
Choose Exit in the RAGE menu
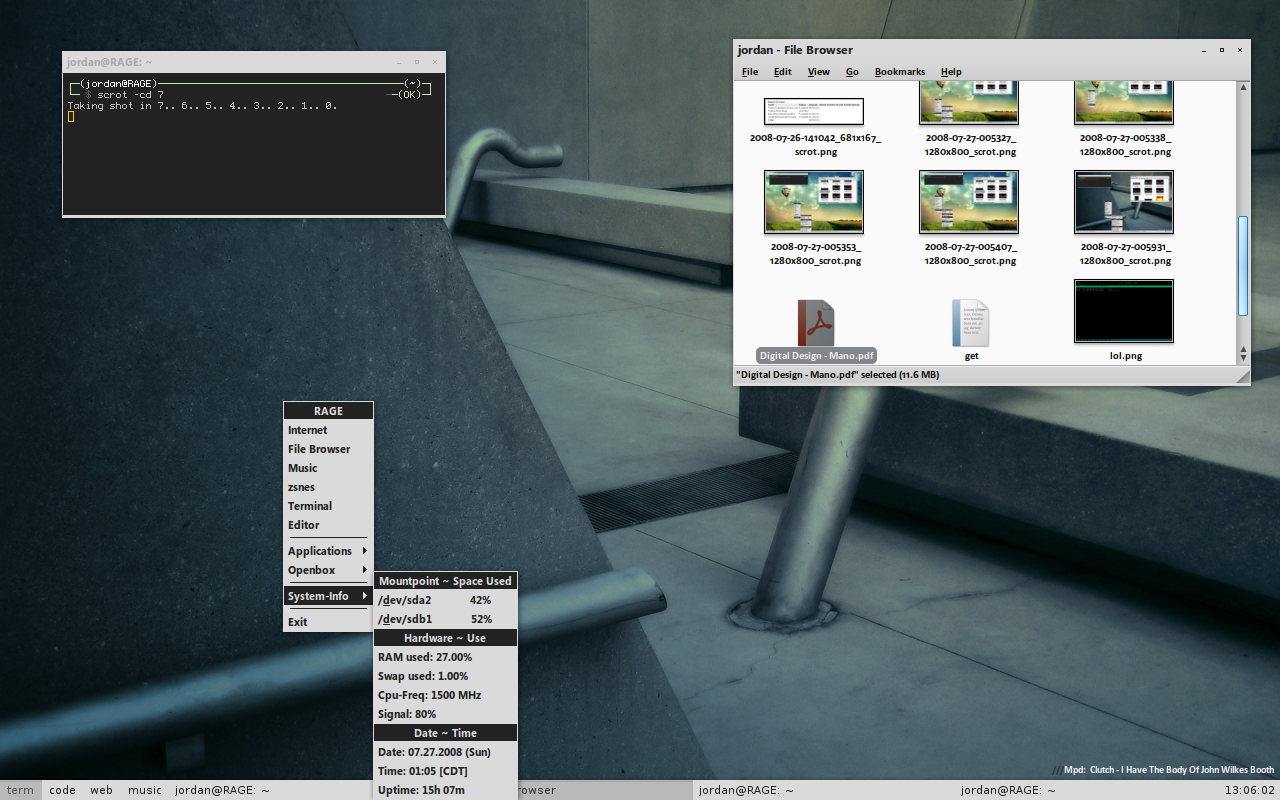(x=328, y=622)
